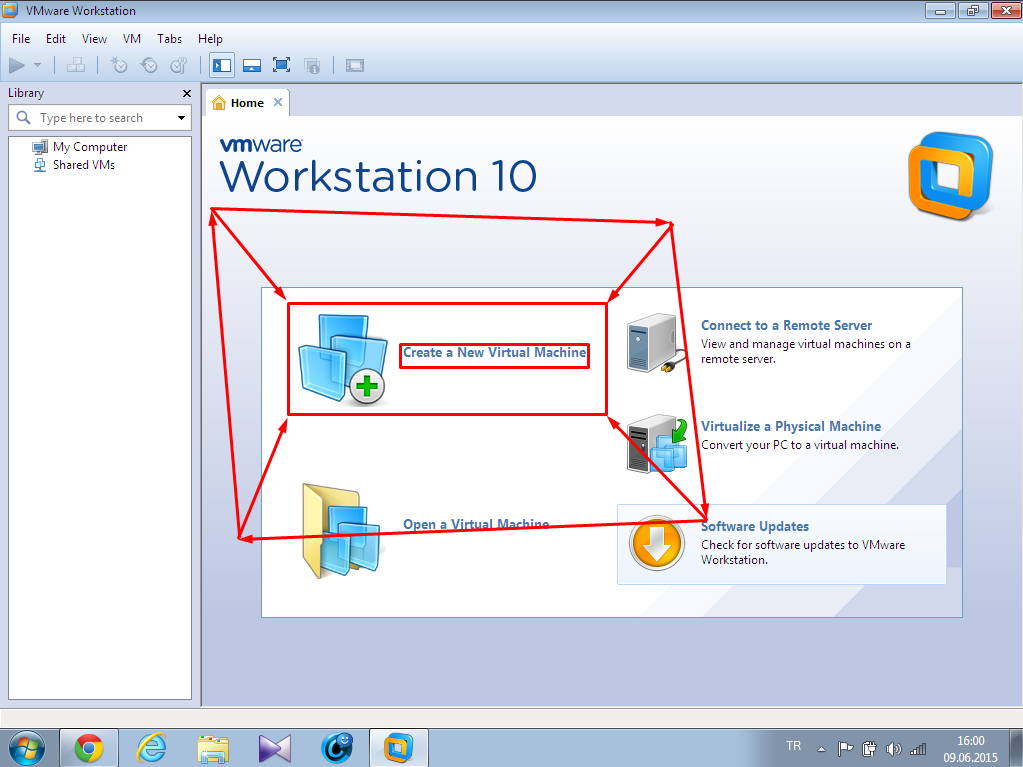Open the Windows Start menu
Viewport: 1023px width, 767px height.
click(x=27, y=747)
